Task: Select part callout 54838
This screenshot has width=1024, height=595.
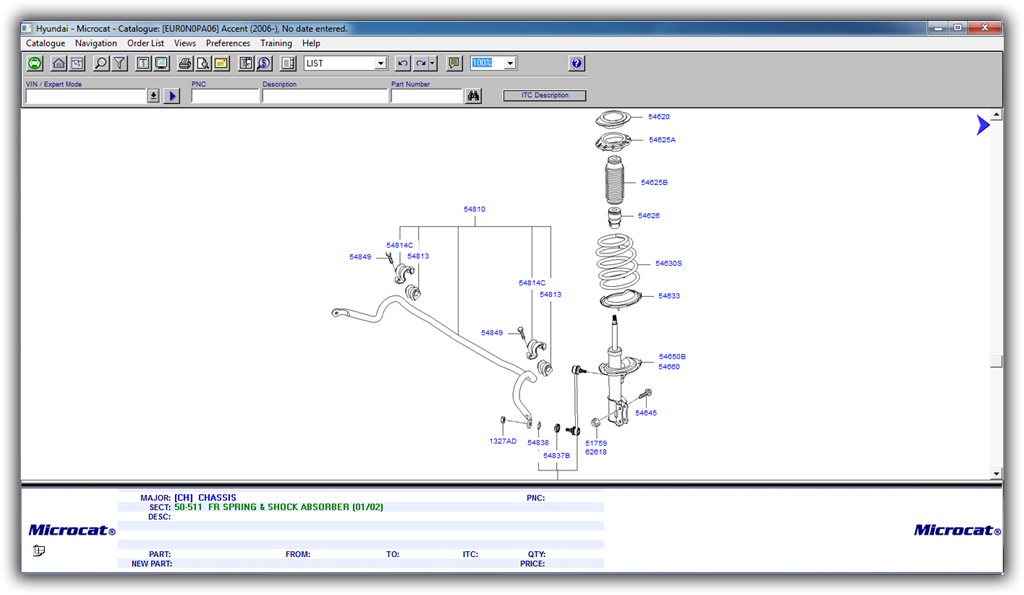Action: coord(538,443)
